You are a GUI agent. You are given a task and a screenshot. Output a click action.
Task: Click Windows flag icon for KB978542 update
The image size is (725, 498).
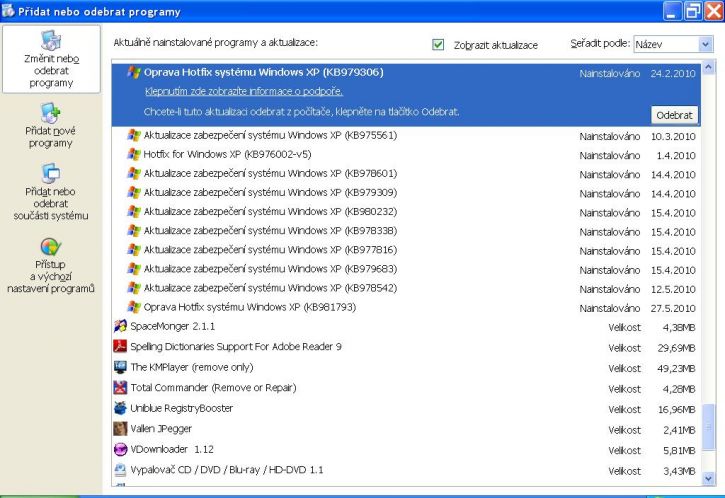pos(134,288)
